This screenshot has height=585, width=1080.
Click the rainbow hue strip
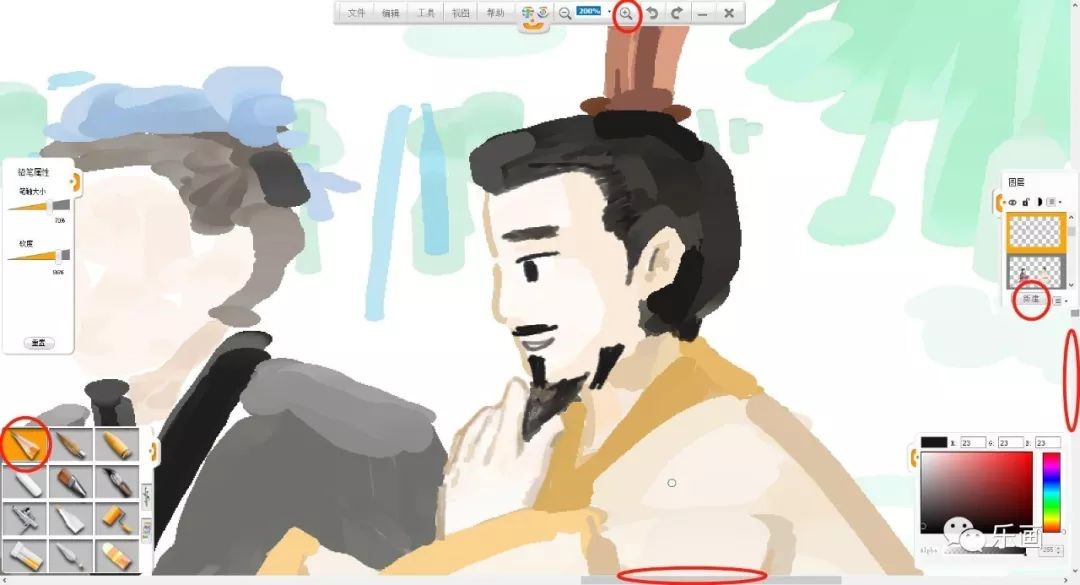tap(1051, 490)
